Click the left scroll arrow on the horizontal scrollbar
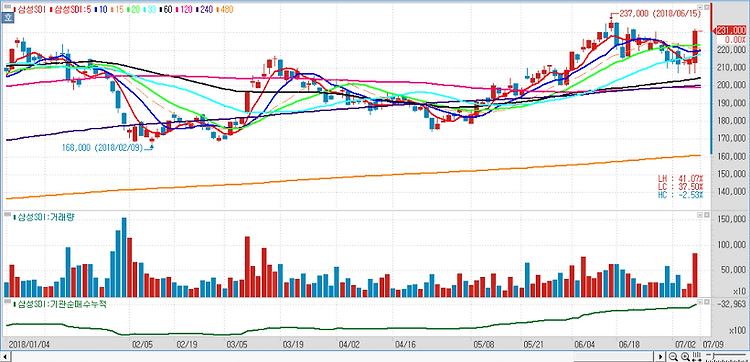This screenshot has height=362, width=750. tap(6, 357)
